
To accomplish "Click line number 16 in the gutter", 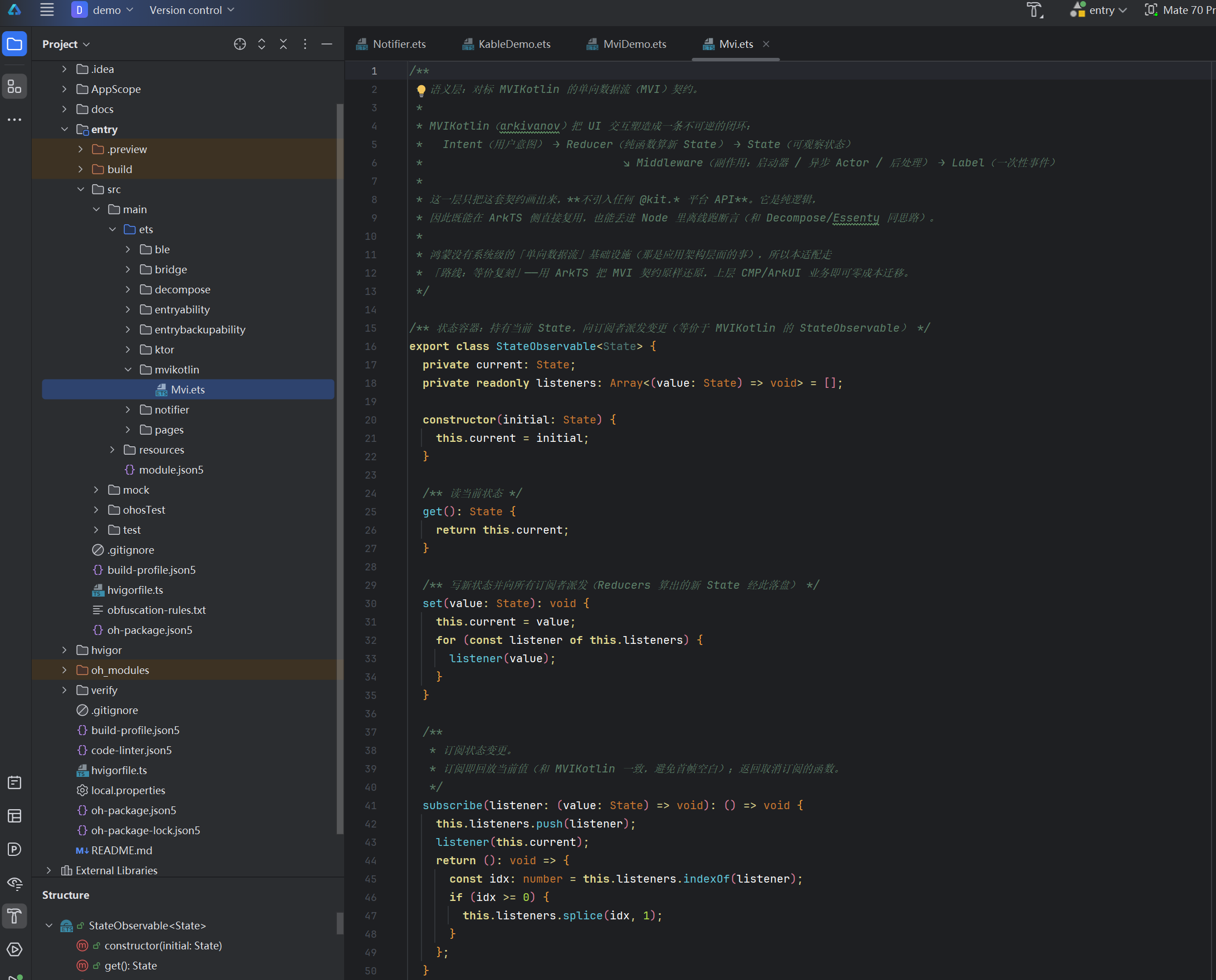I will (370, 347).
